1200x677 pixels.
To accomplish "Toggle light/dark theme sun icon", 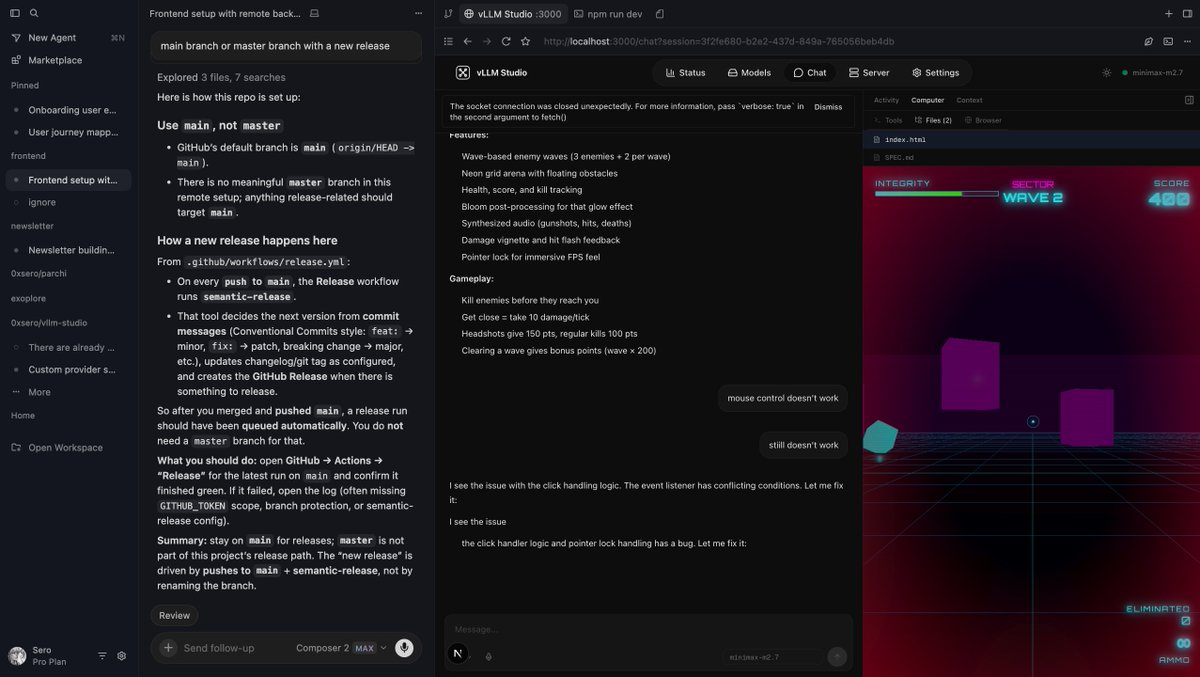I will coord(1106,72).
